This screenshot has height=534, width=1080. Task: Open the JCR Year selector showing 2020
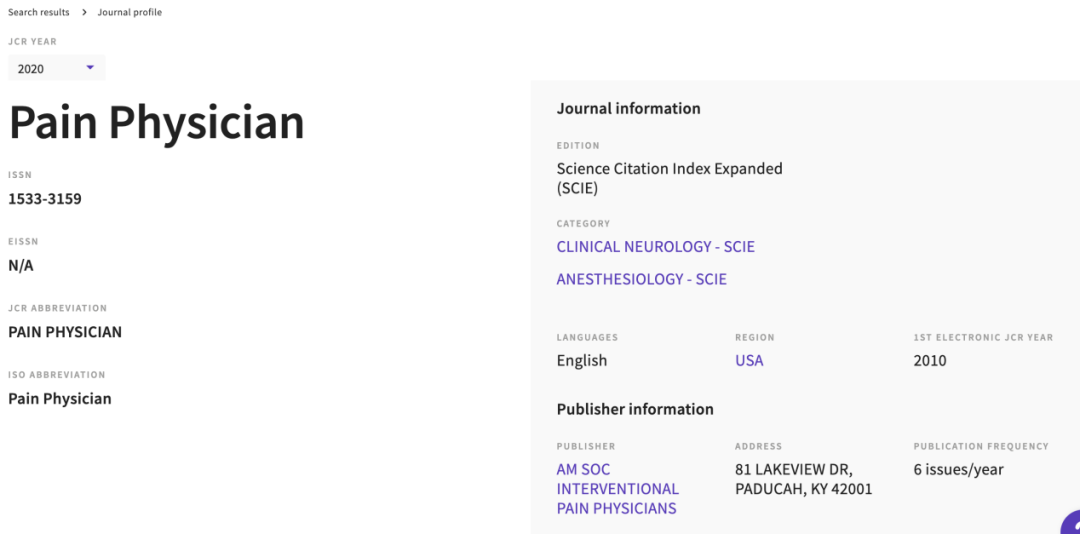pos(56,68)
